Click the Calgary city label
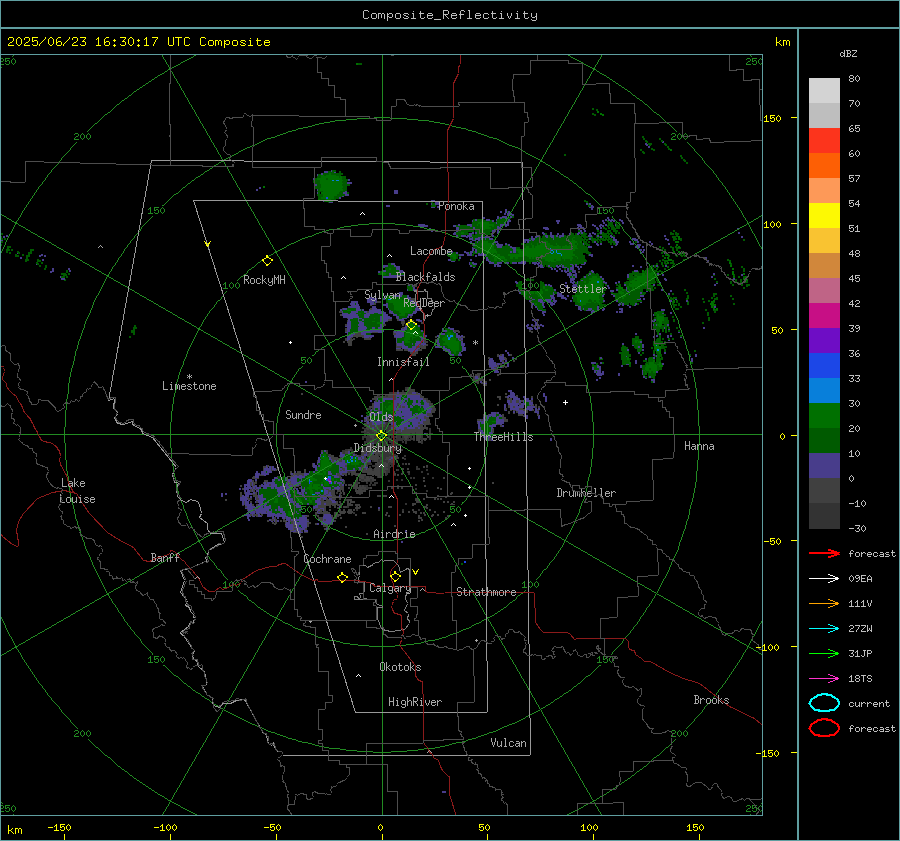This screenshot has width=900, height=841. tap(390, 588)
